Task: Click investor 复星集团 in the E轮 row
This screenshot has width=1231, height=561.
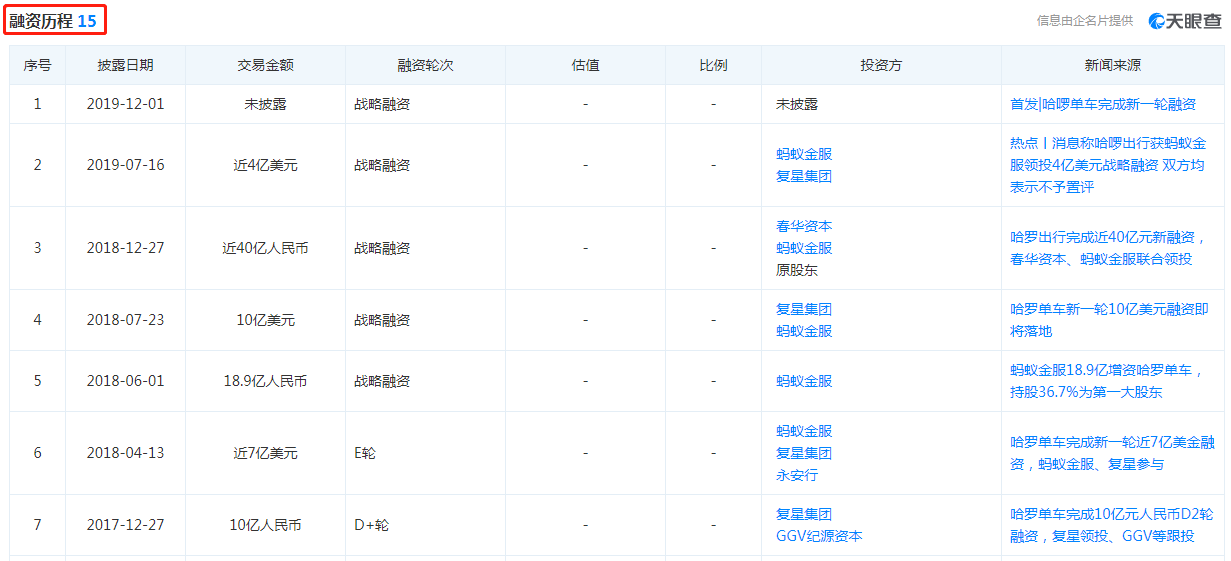Action: tap(804, 453)
